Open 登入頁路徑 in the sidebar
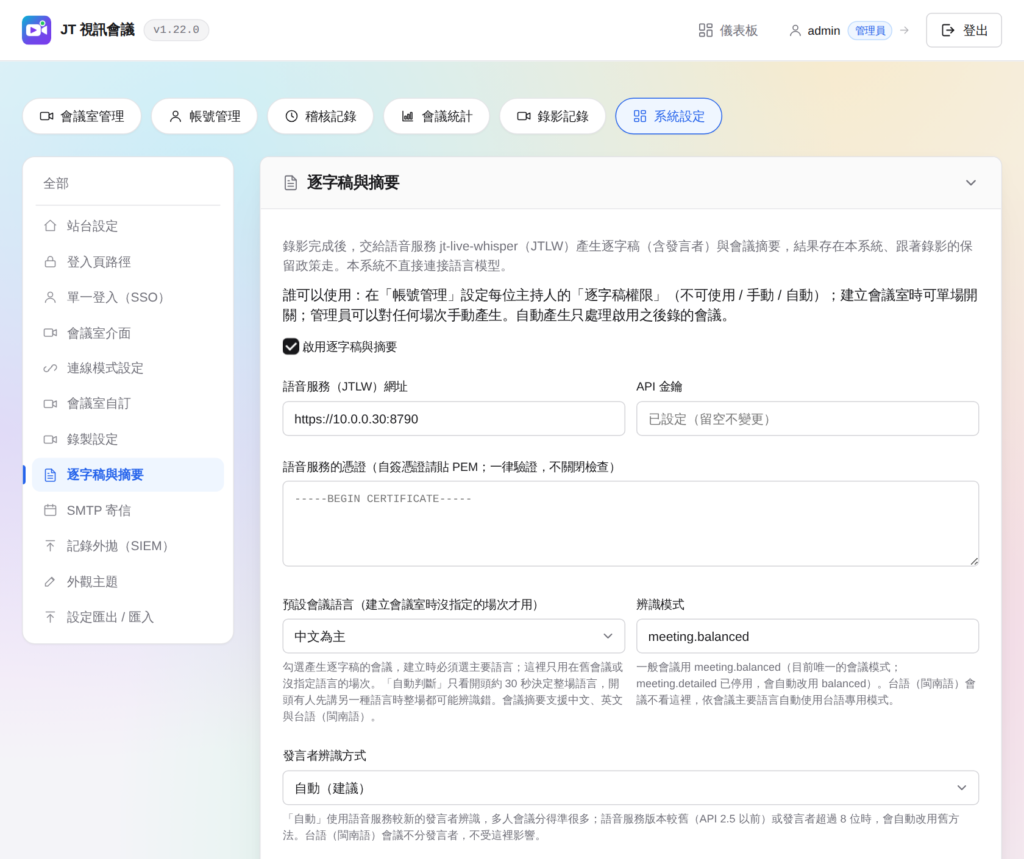Screen dimensions: 1024x859 coord(127,262)
